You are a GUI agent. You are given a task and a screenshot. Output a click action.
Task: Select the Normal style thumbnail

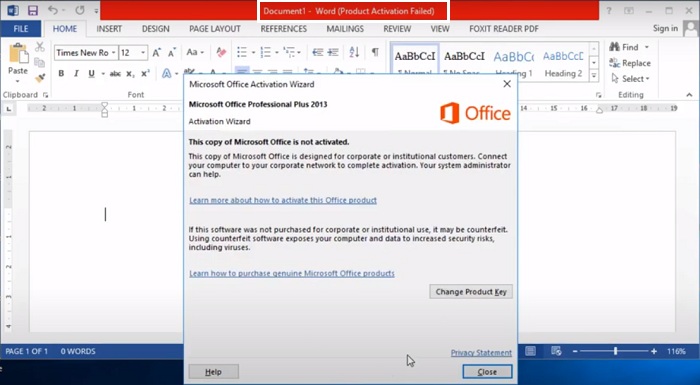click(415, 59)
